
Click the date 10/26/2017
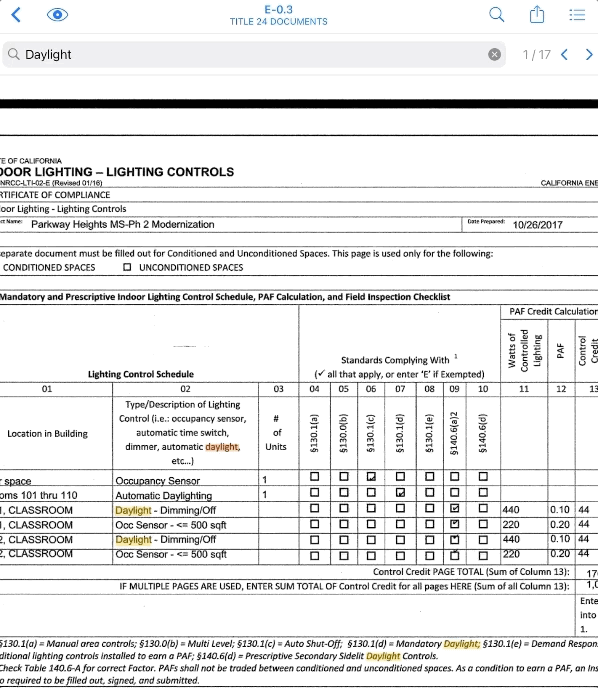[x=537, y=225]
